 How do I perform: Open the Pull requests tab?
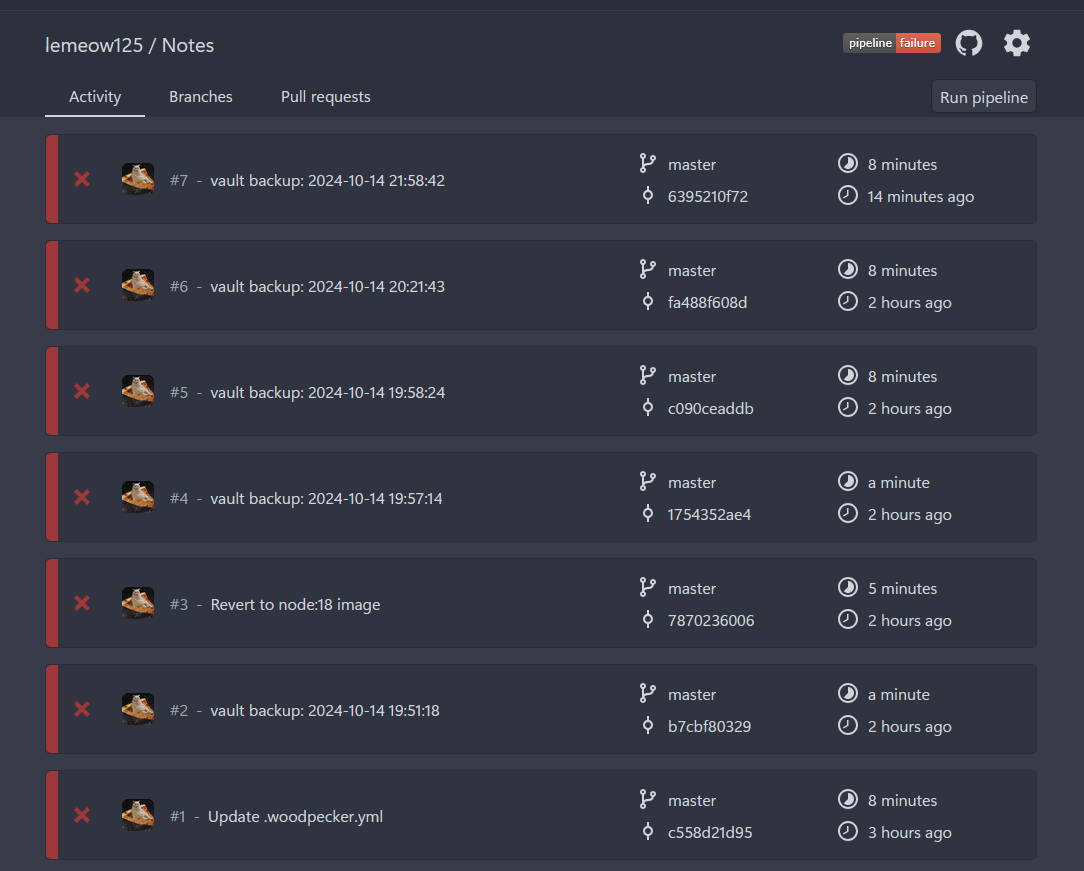coord(325,97)
